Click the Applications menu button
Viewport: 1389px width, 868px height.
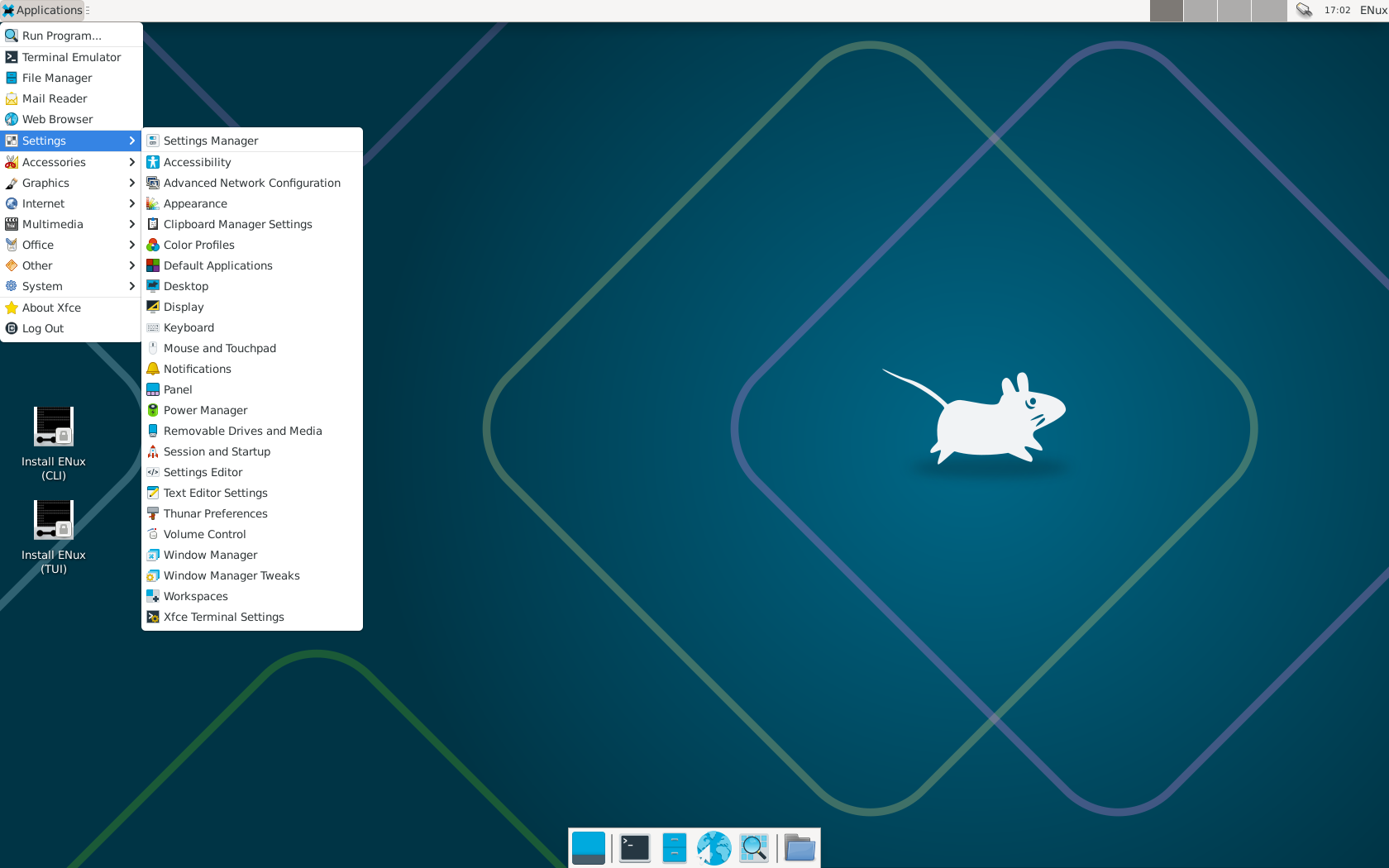tap(42, 10)
